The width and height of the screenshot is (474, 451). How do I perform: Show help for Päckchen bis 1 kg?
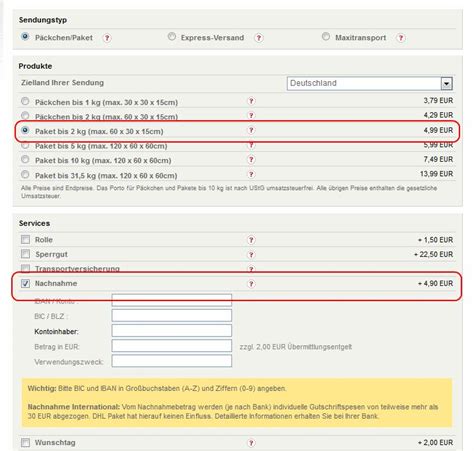(251, 101)
